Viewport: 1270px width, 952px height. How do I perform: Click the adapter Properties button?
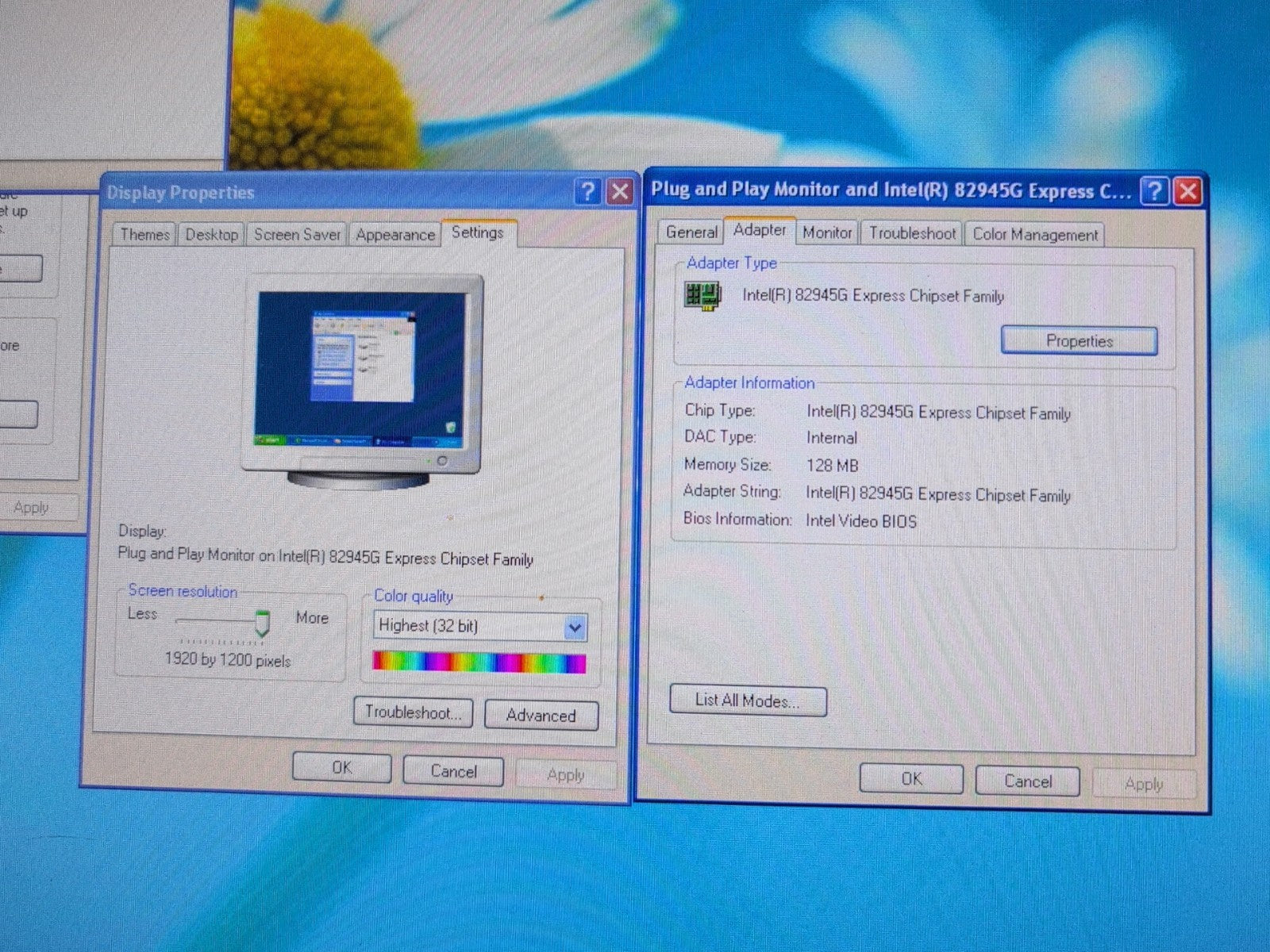[x=1079, y=341]
